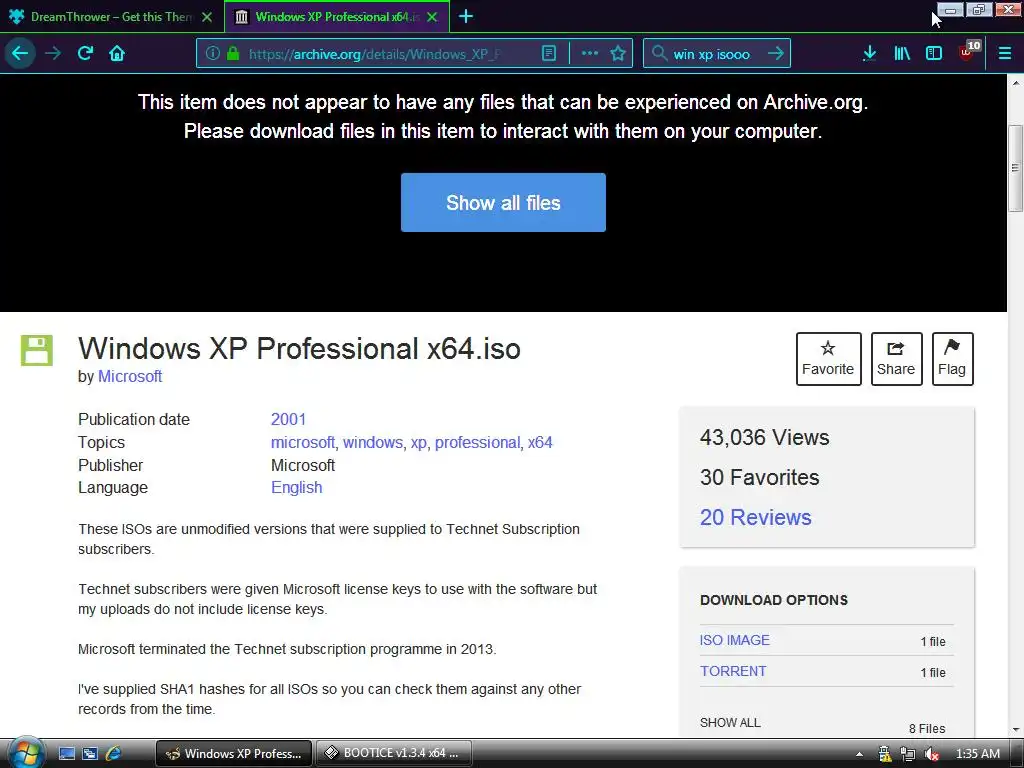
Task: Open the 20 Reviews link
Action: [756, 517]
